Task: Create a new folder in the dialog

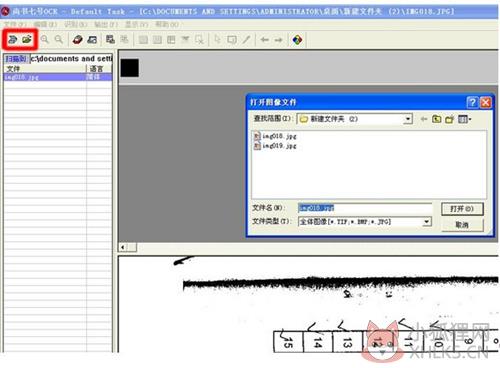Action: 450,119
